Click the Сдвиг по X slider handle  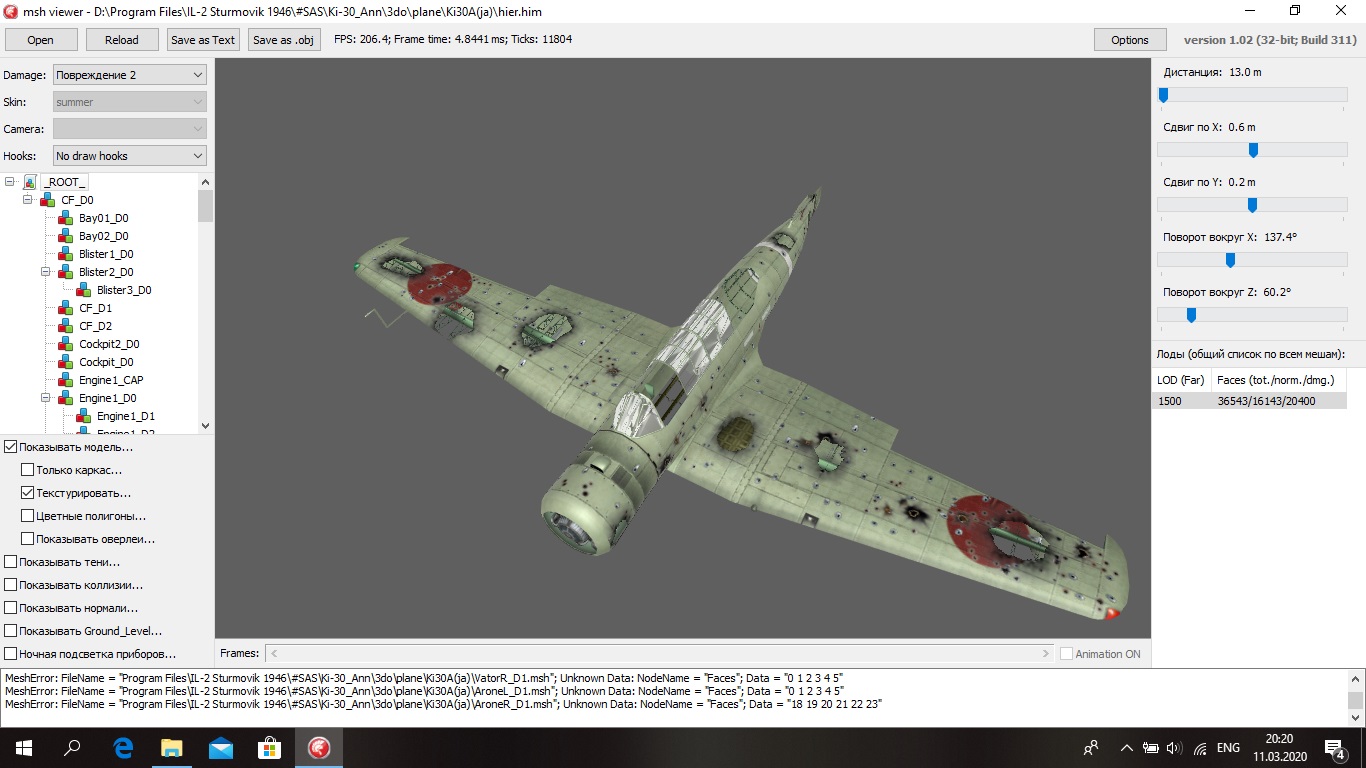[1253, 150]
